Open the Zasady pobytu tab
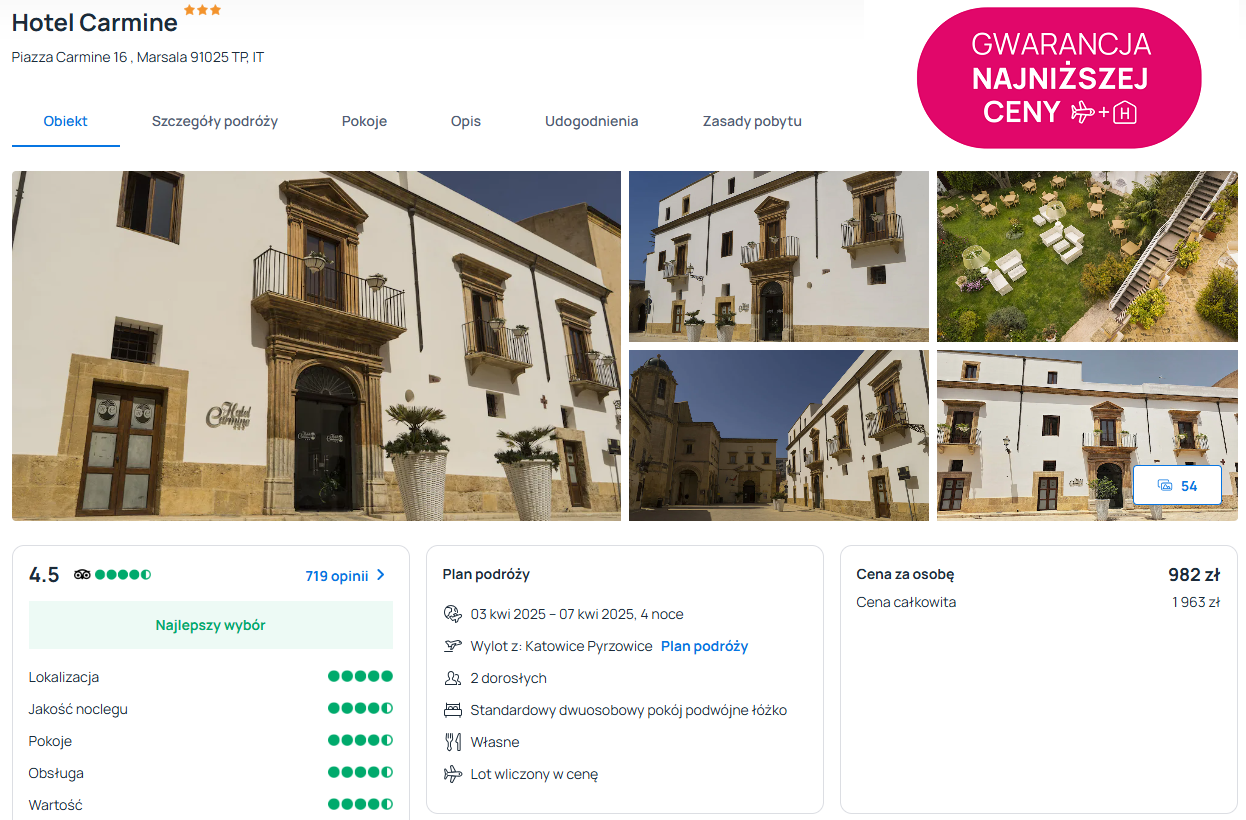 pos(752,121)
